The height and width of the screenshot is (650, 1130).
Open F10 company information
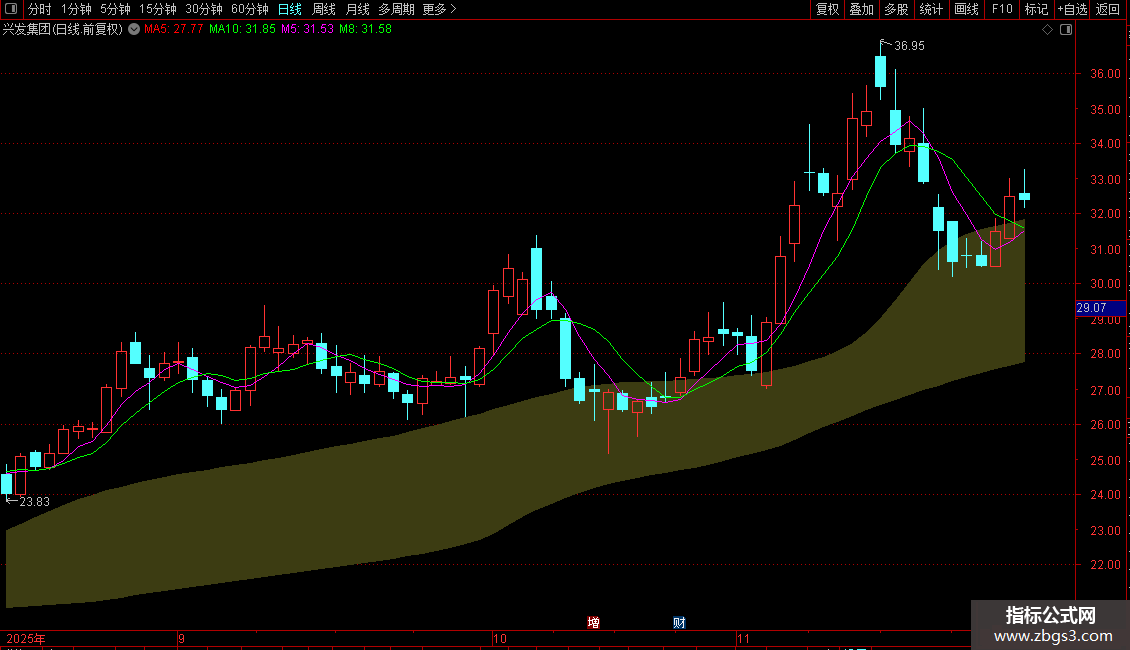[1002, 9]
